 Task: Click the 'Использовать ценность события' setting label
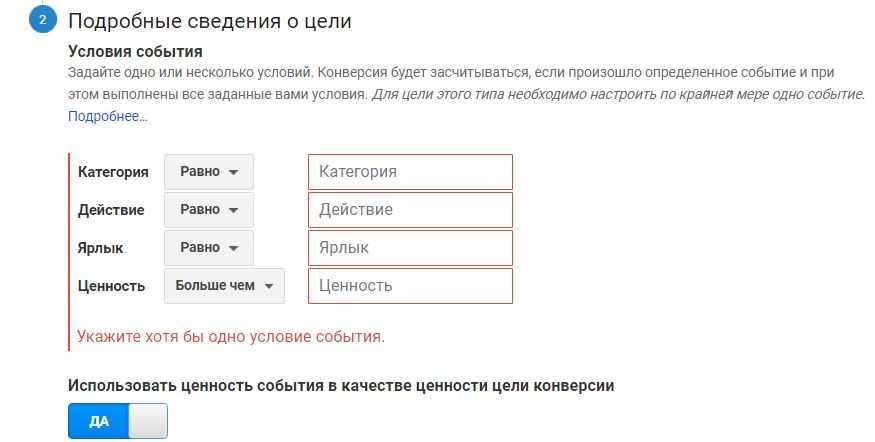point(341,385)
